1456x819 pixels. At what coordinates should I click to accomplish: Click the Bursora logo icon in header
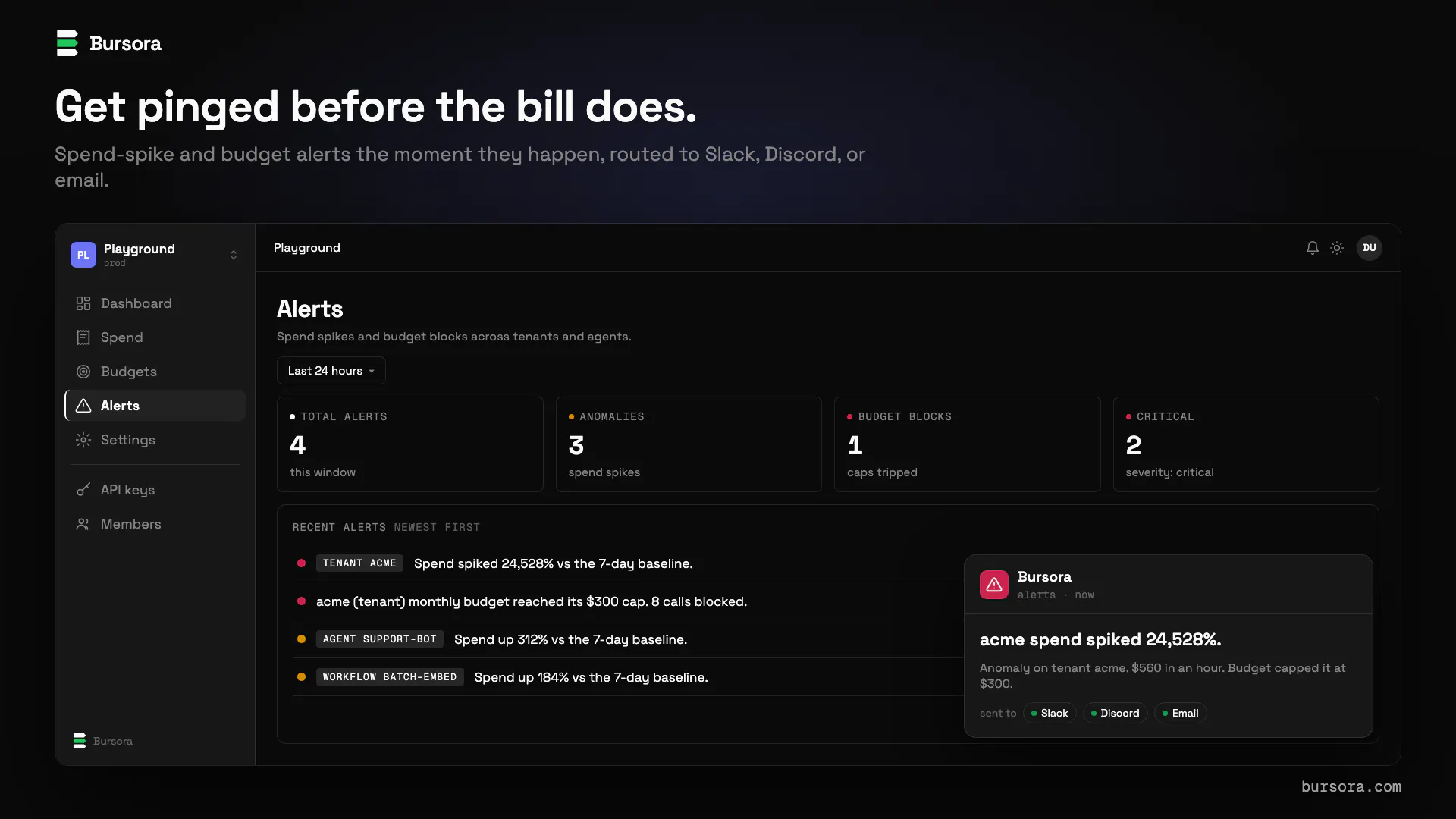67,43
